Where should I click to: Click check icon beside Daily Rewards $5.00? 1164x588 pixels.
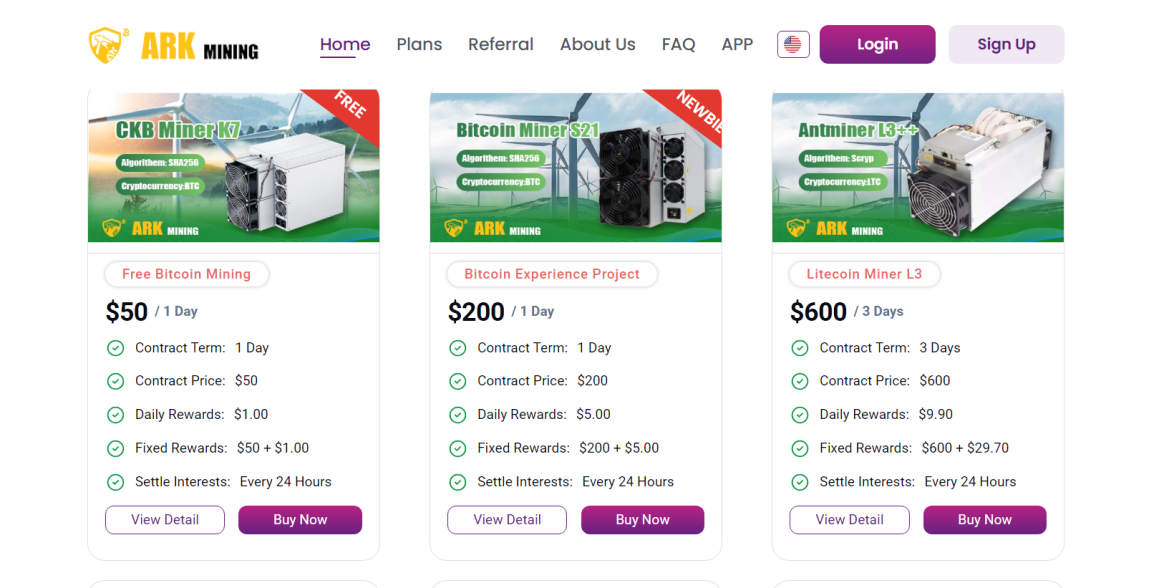pyautogui.click(x=457, y=415)
